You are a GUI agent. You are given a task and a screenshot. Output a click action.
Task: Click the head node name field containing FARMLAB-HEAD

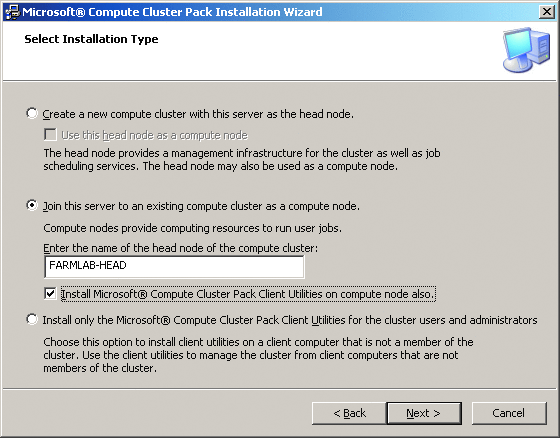[x=174, y=266]
